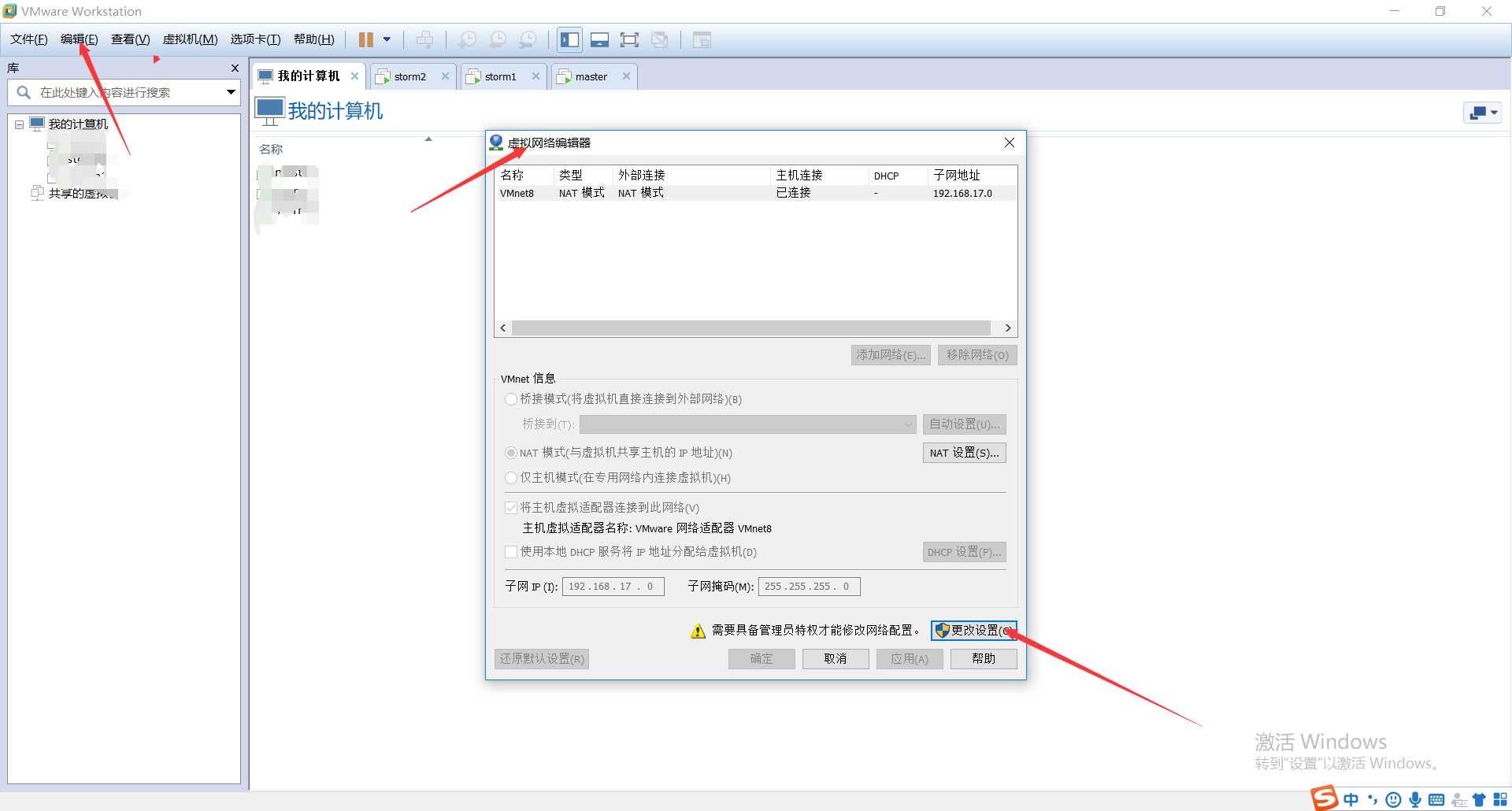Click the Sogou microphone voice input icon
Viewport: 1512px width, 811px height.
click(1415, 800)
